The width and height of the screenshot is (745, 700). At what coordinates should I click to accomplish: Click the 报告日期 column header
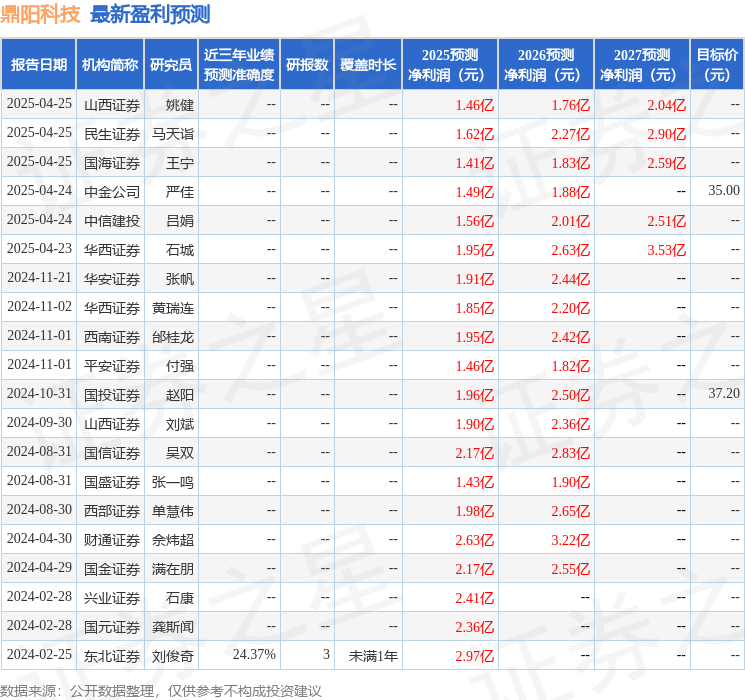(38, 64)
